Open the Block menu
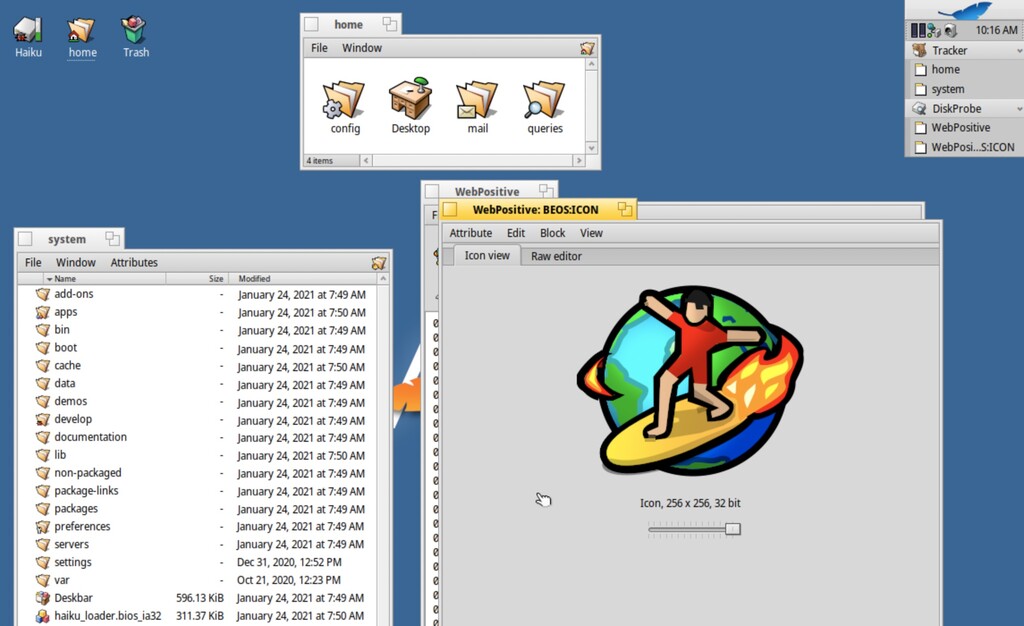Image resolution: width=1024 pixels, height=626 pixels. coord(552,233)
